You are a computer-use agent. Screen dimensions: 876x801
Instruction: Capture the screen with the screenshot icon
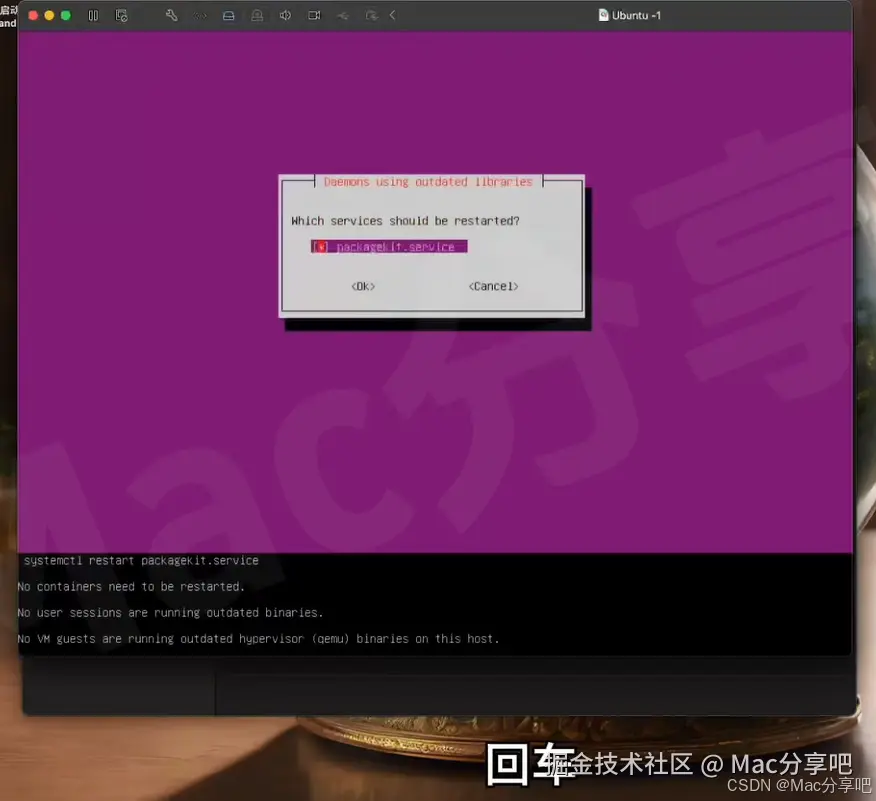click(x=122, y=15)
